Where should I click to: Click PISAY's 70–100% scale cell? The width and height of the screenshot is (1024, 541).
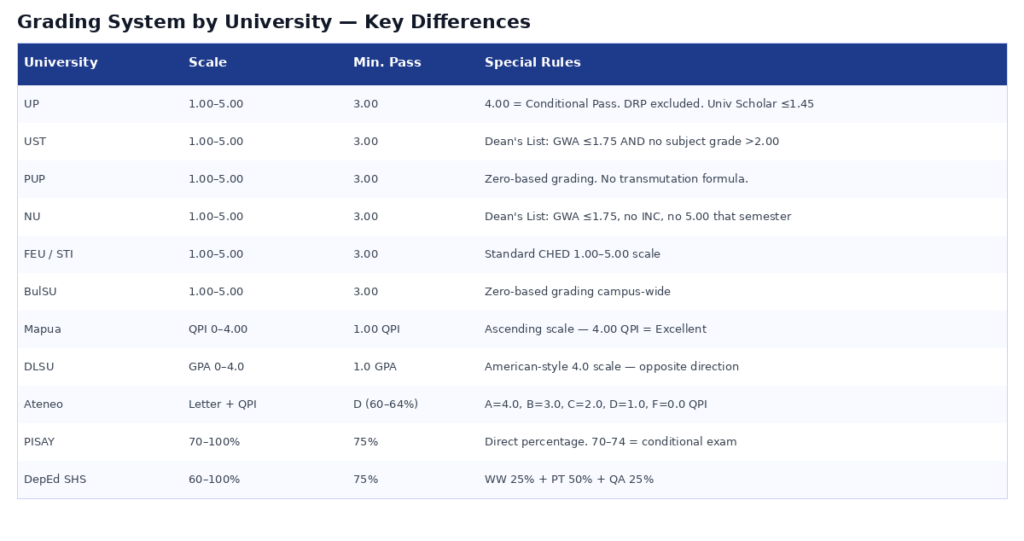click(214, 442)
